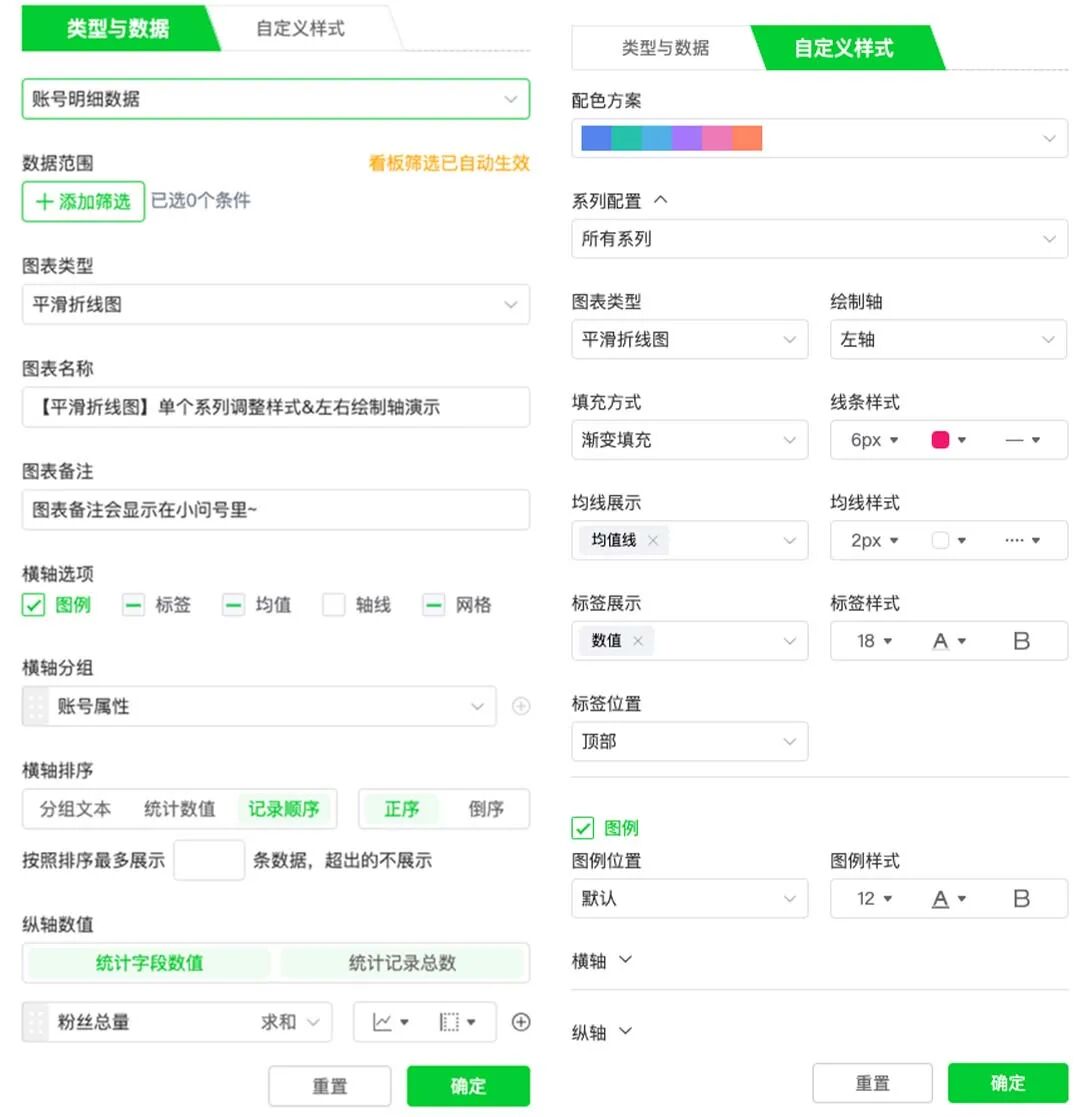The height and width of the screenshot is (1117, 1080).
Task: Open the 所有系列 dropdown
Action: coord(819,239)
